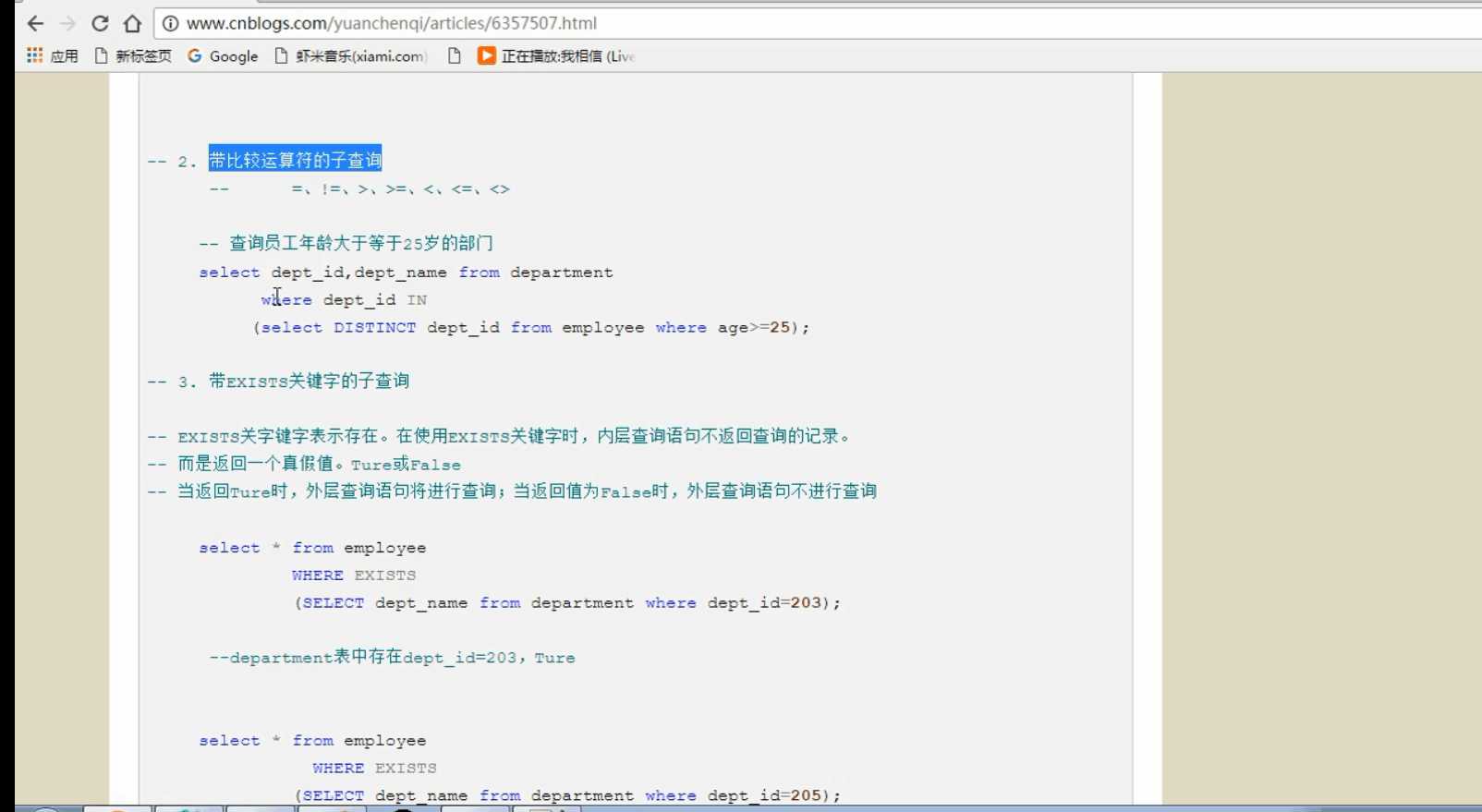This screenshot has height=812, width=1482.
Task: Open the 正在播放:我相信 bookmark
Action: click(x=555, y=56)
